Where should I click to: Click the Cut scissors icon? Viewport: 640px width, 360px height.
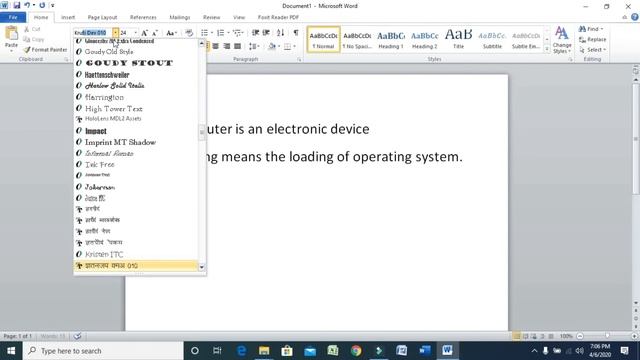click(x=27, y=29)
